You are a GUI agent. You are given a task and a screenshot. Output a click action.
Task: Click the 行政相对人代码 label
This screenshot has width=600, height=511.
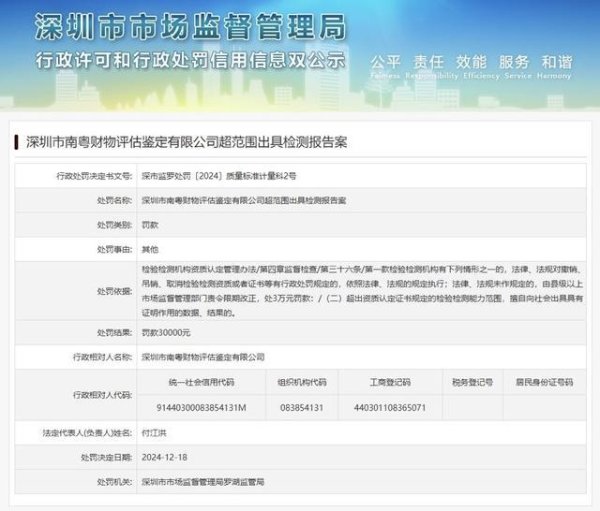point(102,395)
